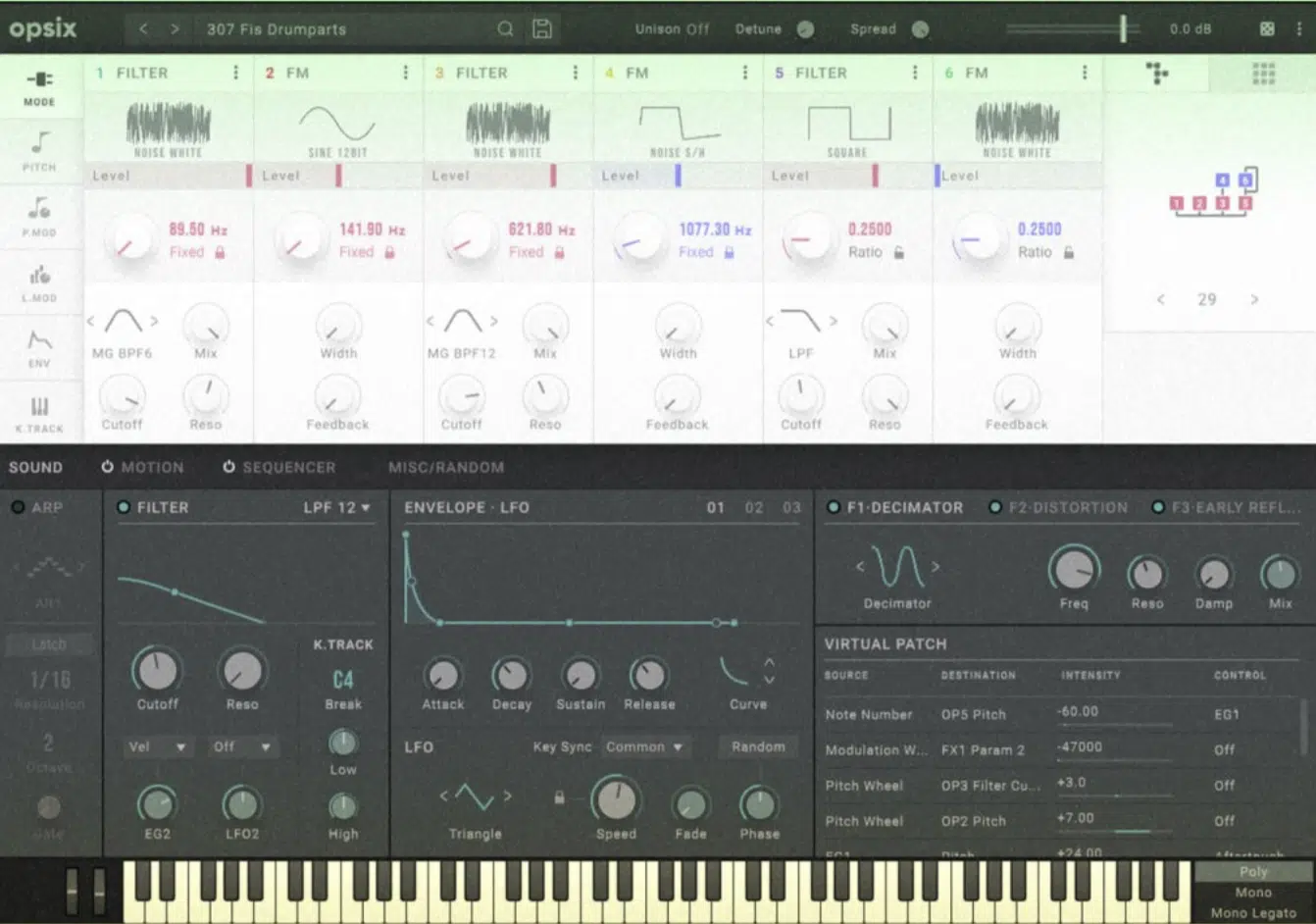This screenshot has height=924, width=1316.
Task: Toggle operator 5 Ratio lock
Action: coord(899,252)
